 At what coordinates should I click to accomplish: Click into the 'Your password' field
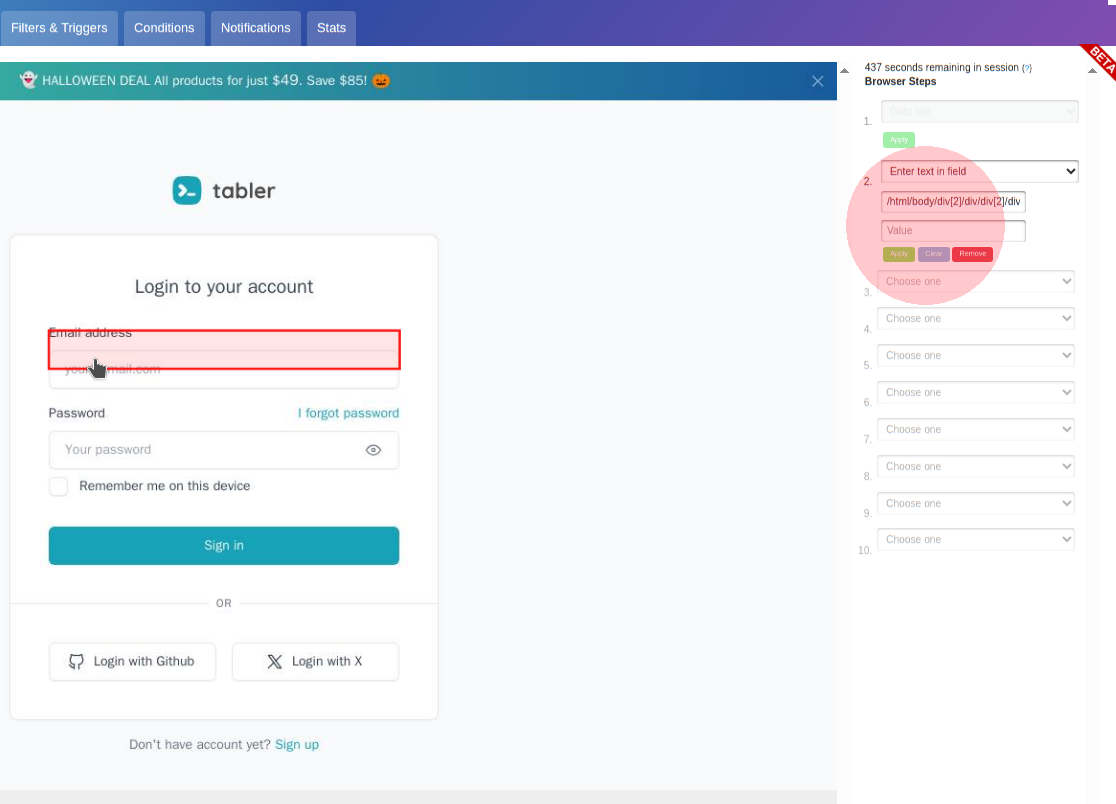point(205,450)
